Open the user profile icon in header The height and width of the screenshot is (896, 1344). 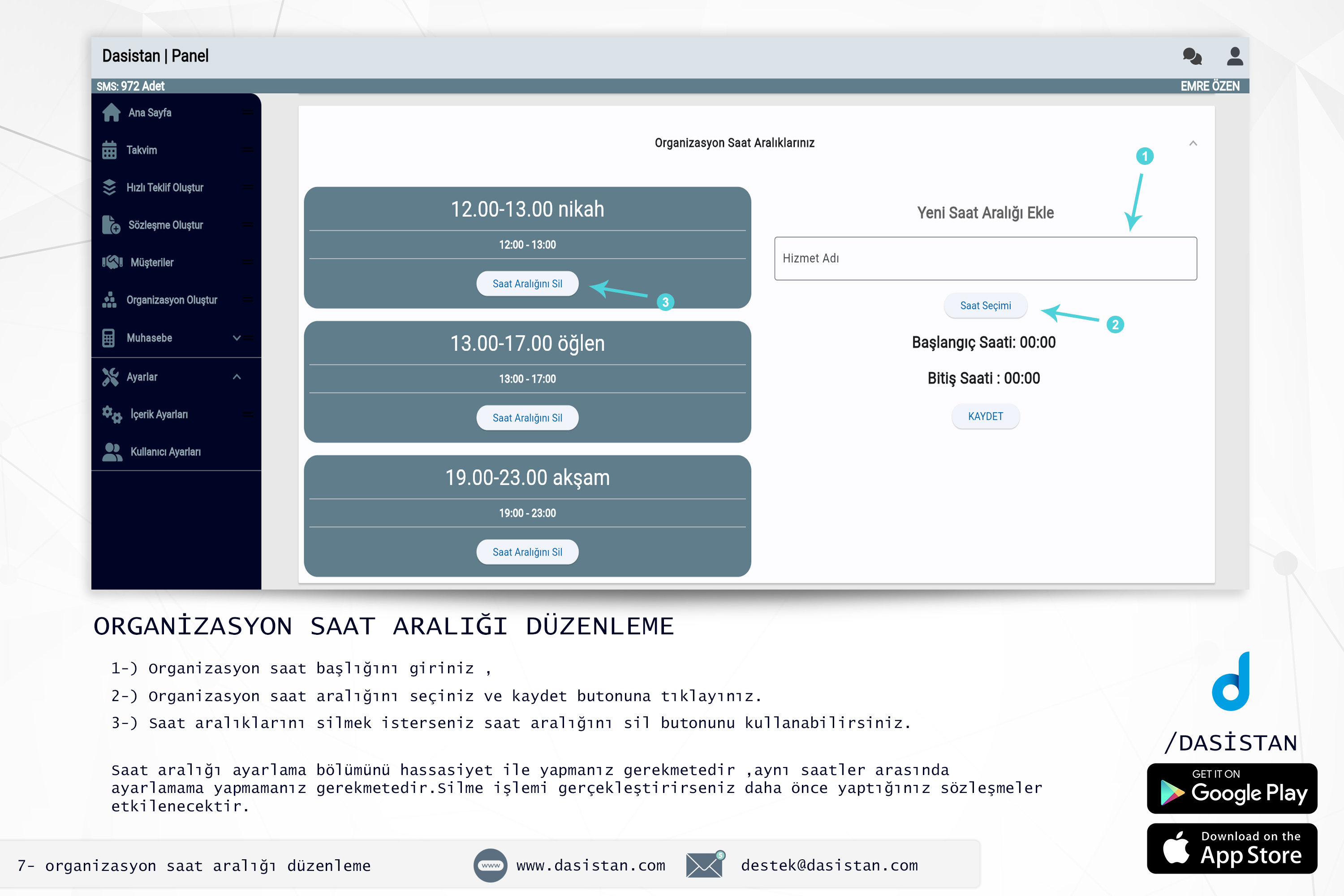(x=1235, y=56)
